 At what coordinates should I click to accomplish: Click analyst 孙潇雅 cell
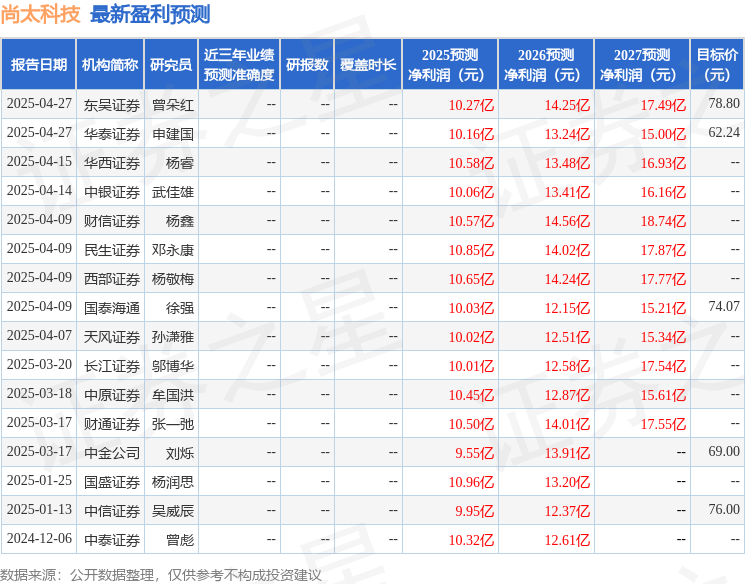[173, 337]
